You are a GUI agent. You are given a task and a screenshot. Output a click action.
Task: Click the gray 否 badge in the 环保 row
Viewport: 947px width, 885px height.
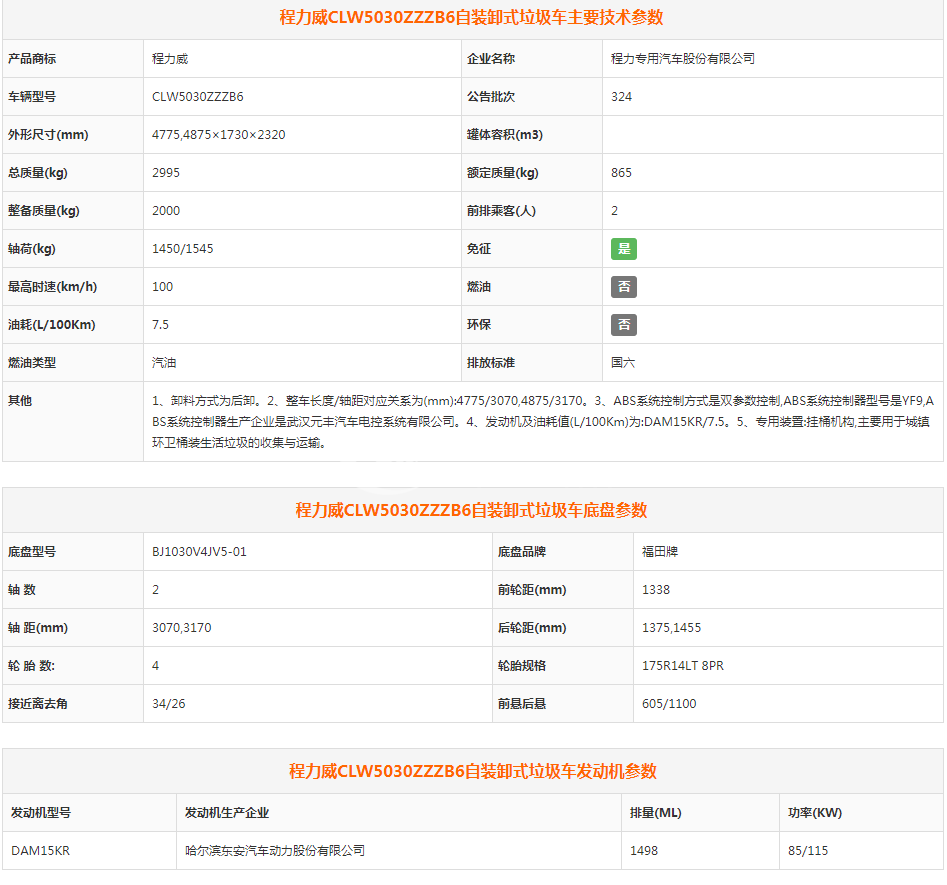pyautogui.click(x=623, y=325)
